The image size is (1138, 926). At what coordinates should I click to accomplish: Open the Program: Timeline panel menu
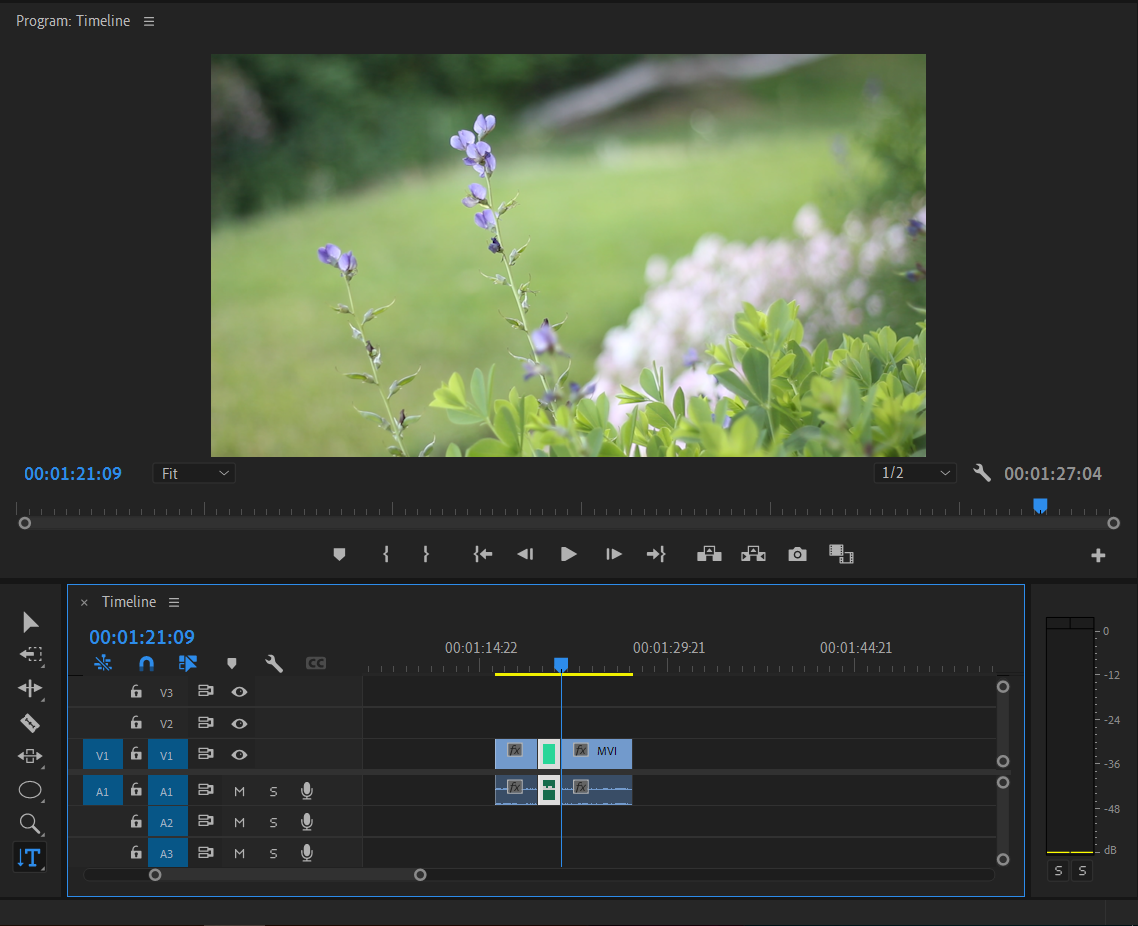pos(149,21)
